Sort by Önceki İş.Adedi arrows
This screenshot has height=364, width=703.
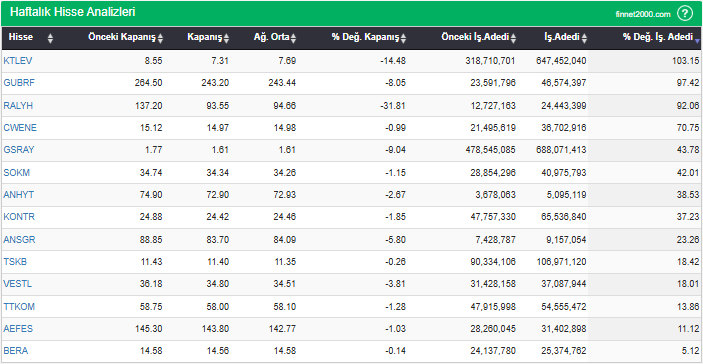513,39
